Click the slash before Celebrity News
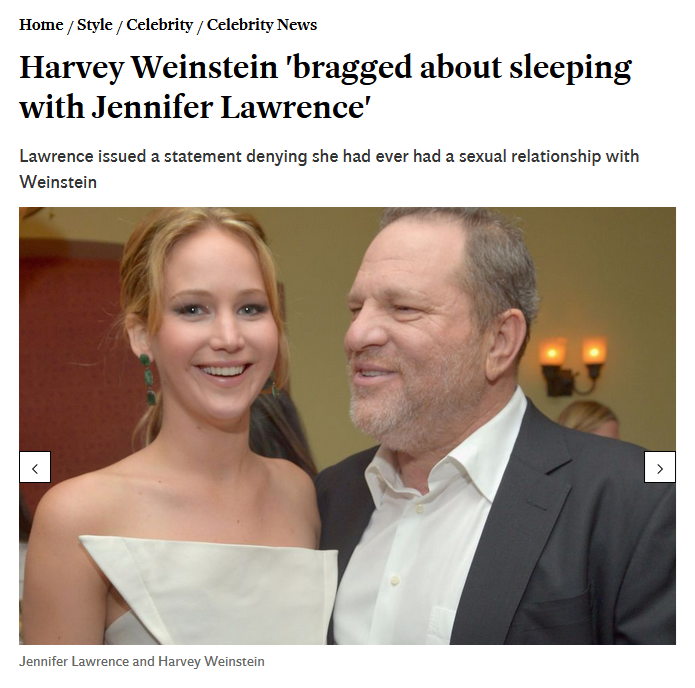 click(200, 26)
